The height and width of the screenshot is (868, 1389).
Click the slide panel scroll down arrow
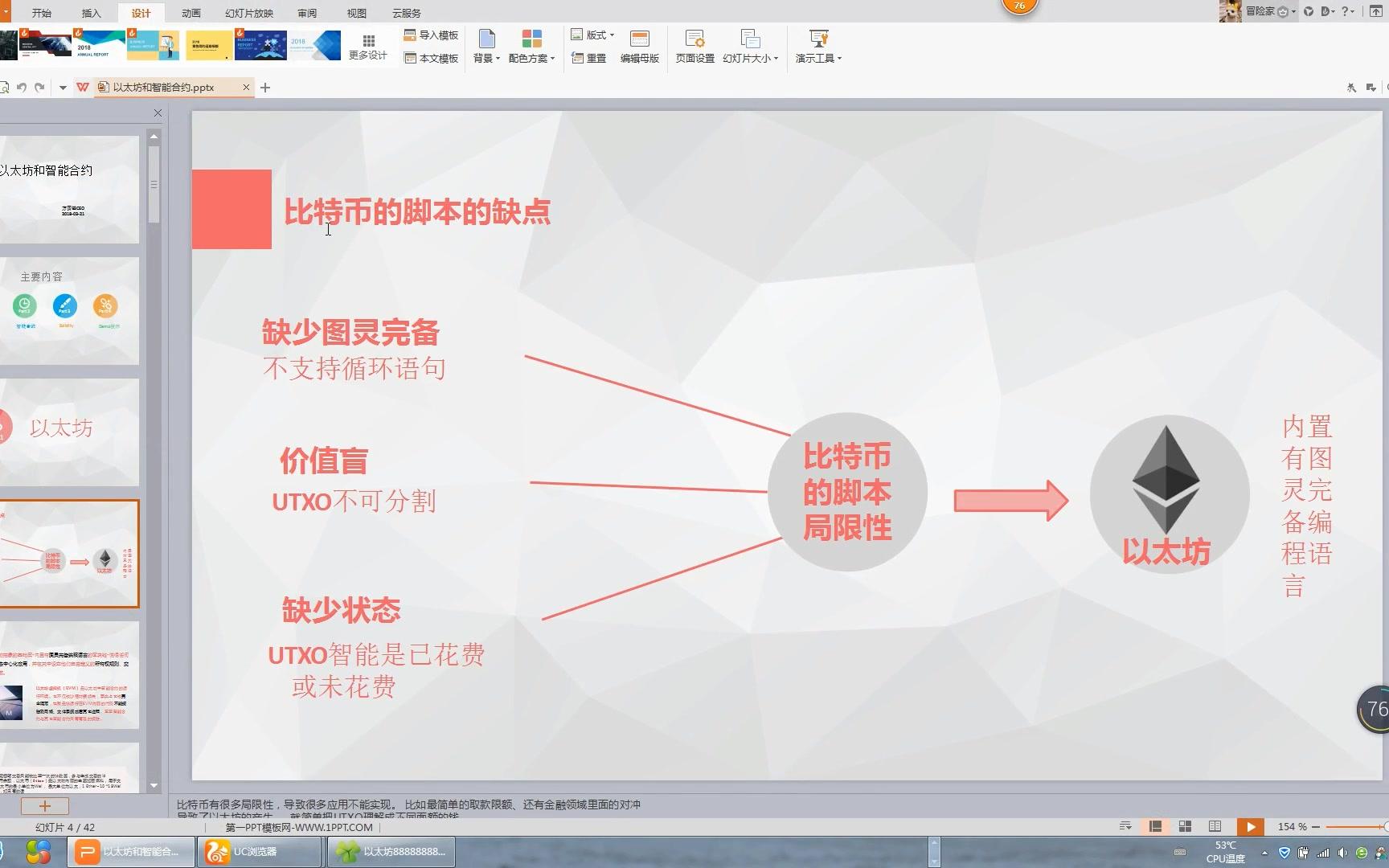pos(154,785)
